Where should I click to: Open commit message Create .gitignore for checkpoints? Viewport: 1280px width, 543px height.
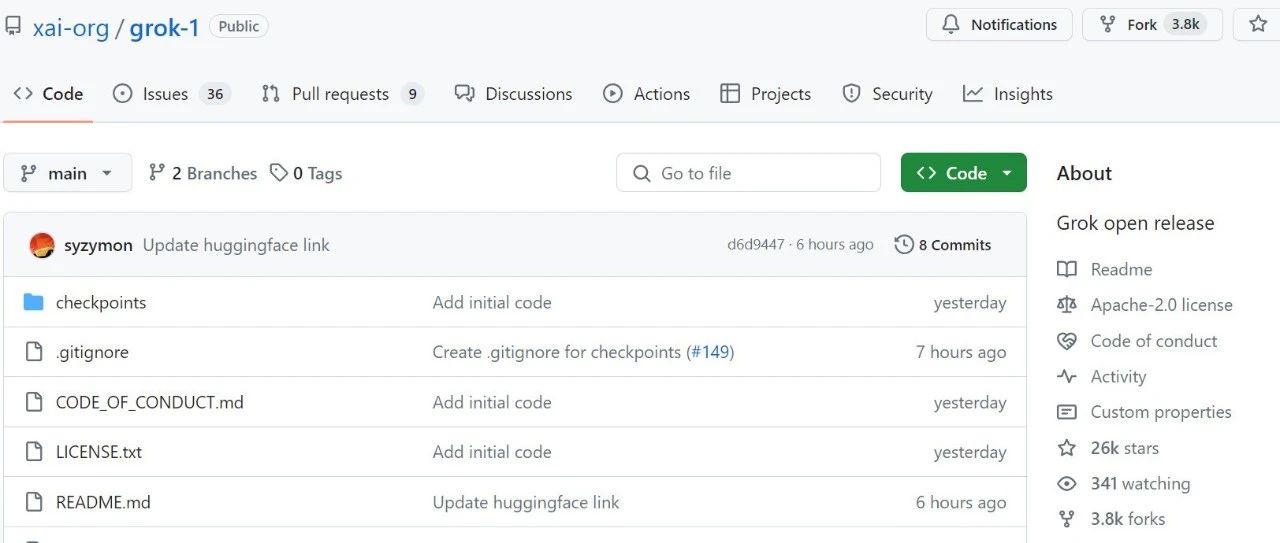pyautogui.click(x=556, y=352)
